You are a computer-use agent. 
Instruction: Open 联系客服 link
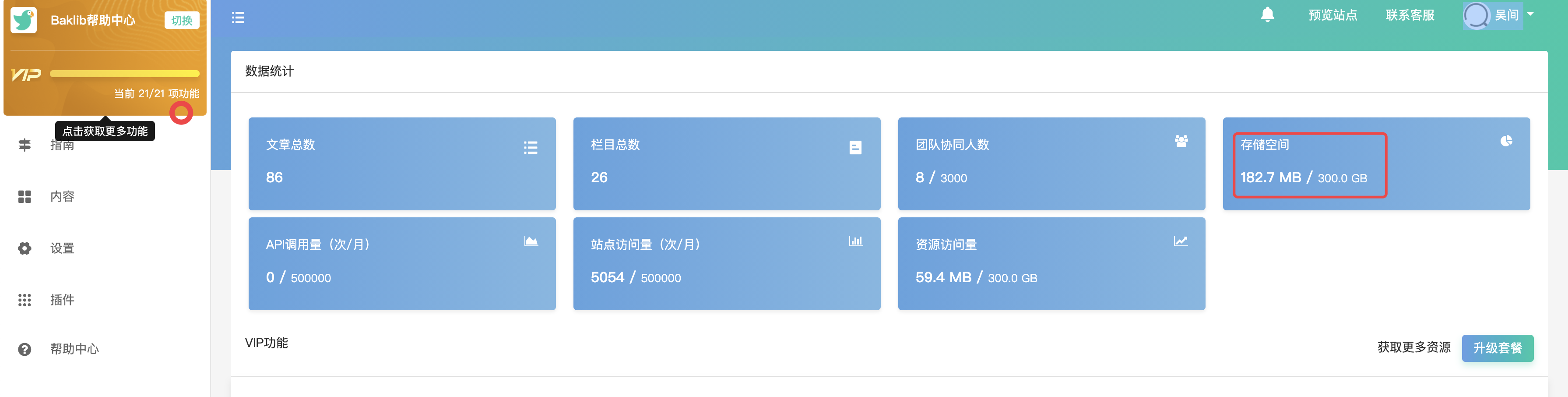click(x=1410, y=15)
